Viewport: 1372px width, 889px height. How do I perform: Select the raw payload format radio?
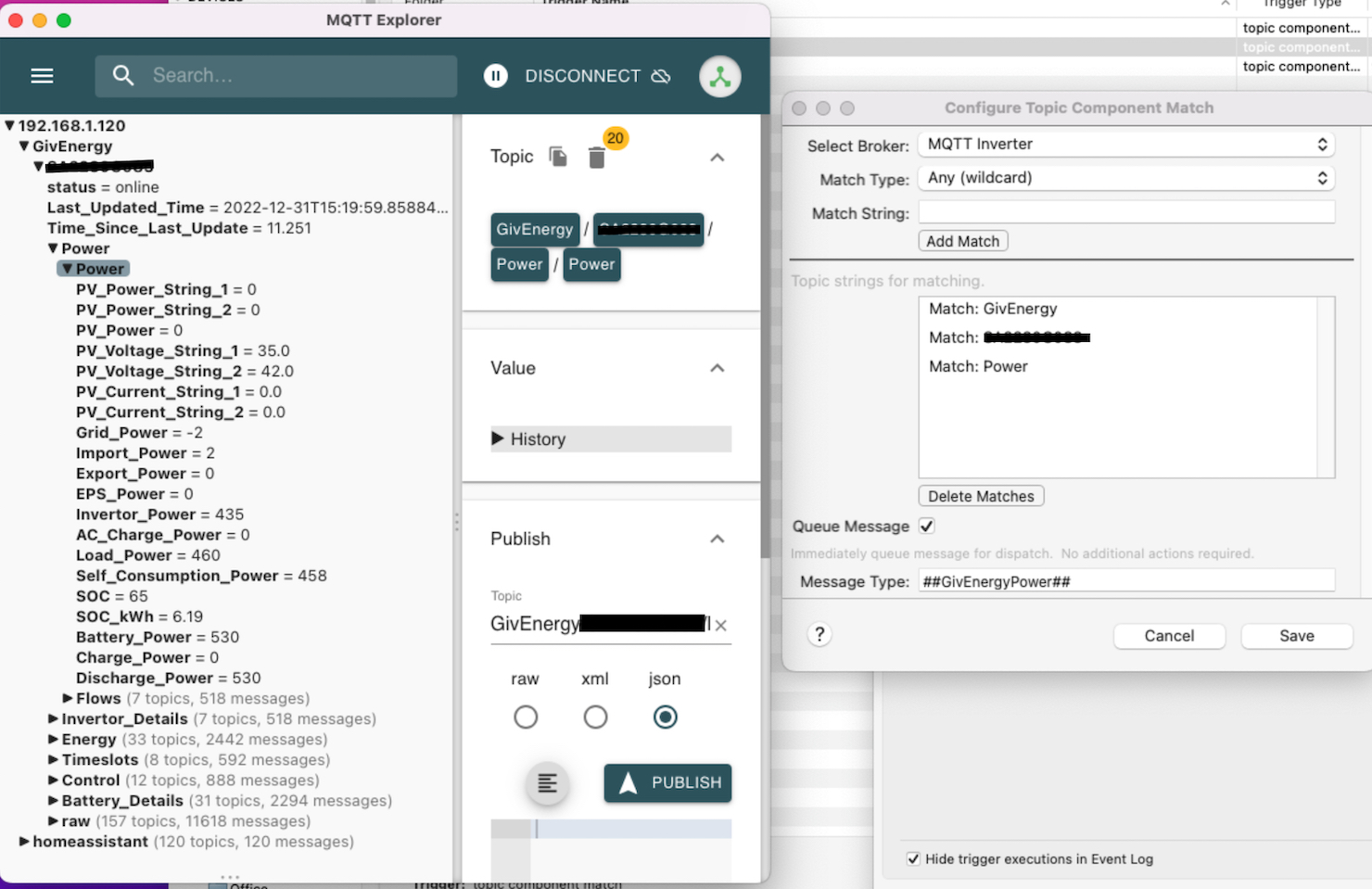click(526, 717)
